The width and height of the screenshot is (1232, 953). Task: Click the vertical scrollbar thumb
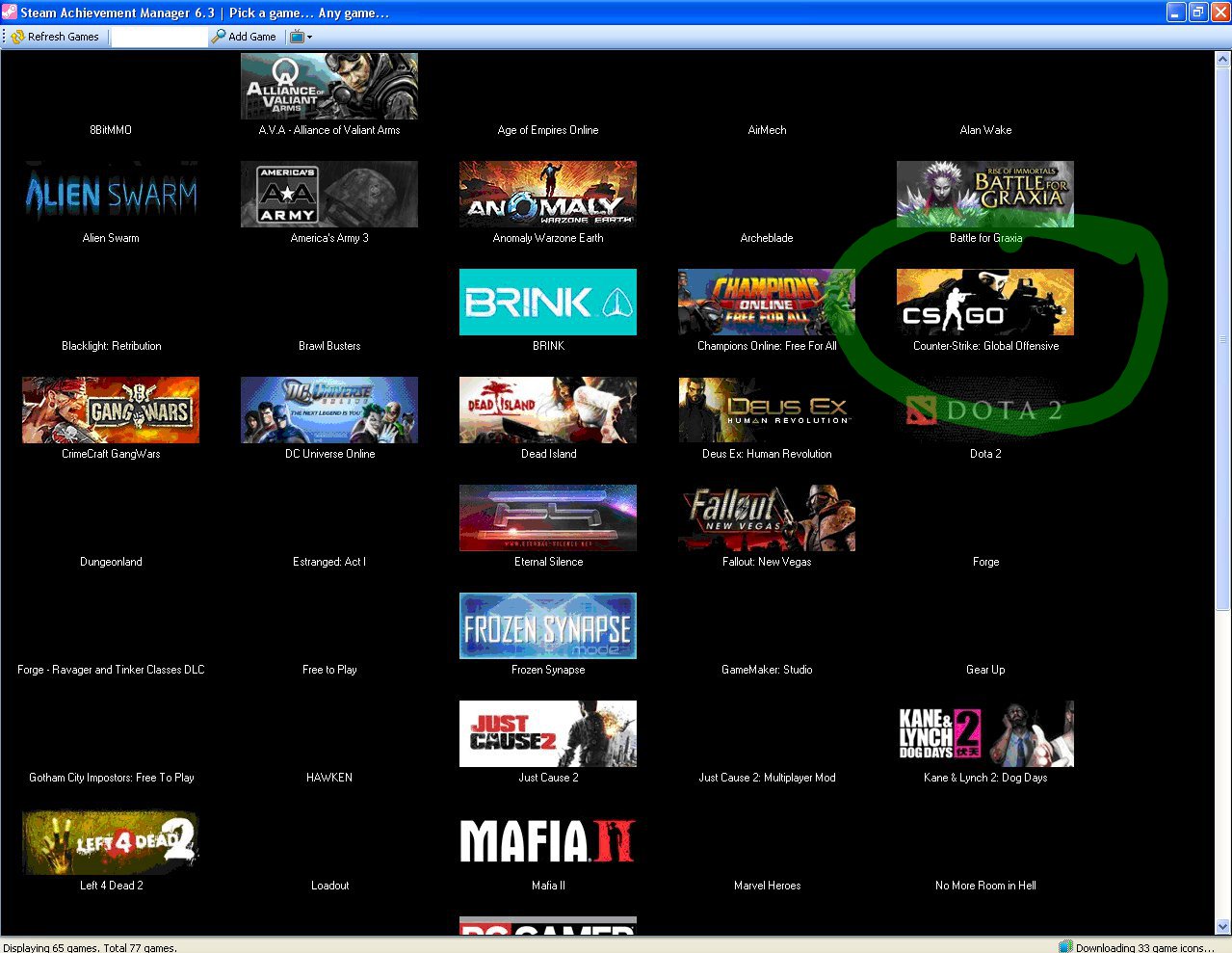[1223, 338]
